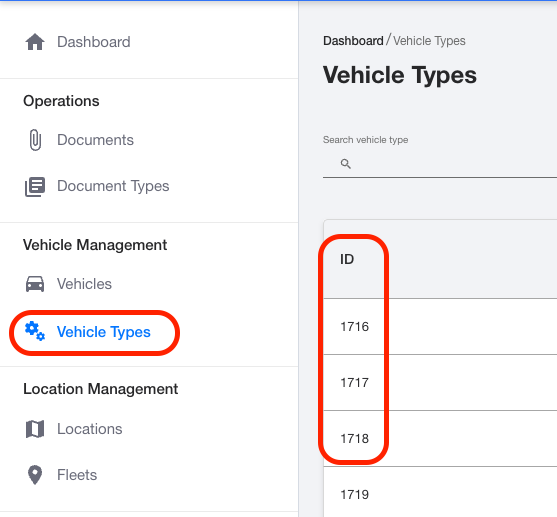
Task: Go to Document Types in sidebar
Action: tap(113, 186)
